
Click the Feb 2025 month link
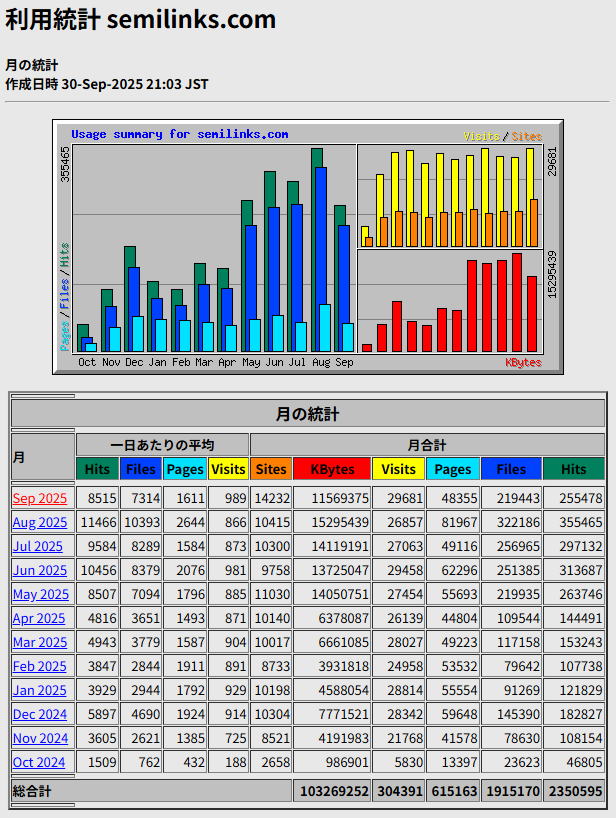click(39, 666)
